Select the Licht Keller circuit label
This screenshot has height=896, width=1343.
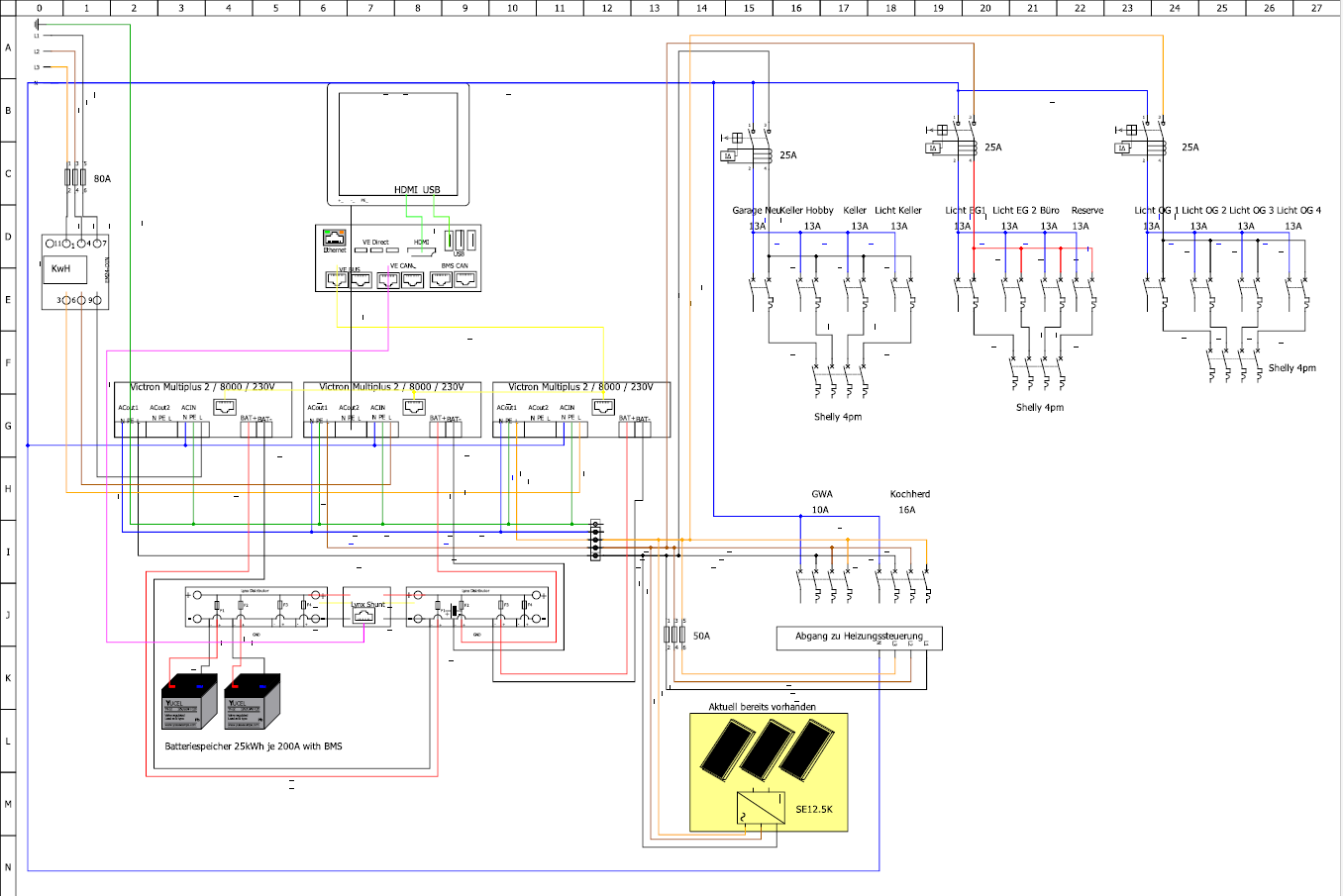[898, 210]
